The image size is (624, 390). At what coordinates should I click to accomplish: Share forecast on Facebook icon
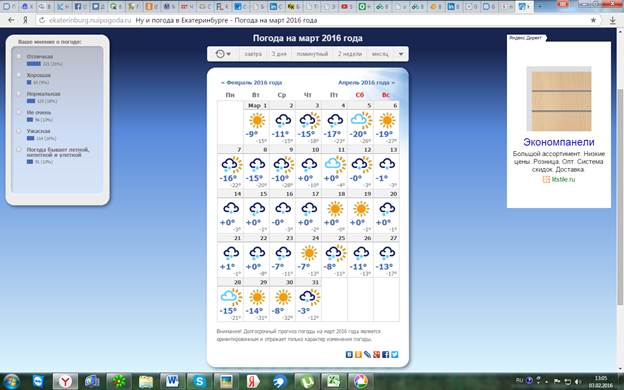click(385, 354)
